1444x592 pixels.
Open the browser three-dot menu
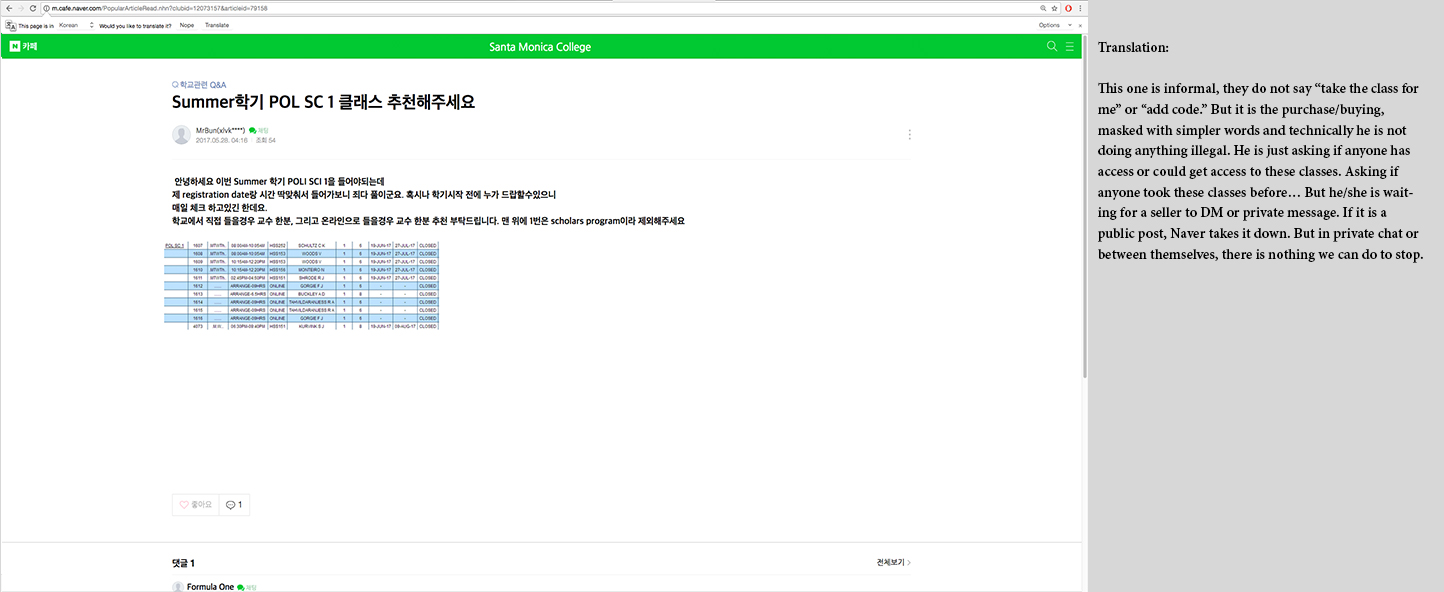[1080, 8]
